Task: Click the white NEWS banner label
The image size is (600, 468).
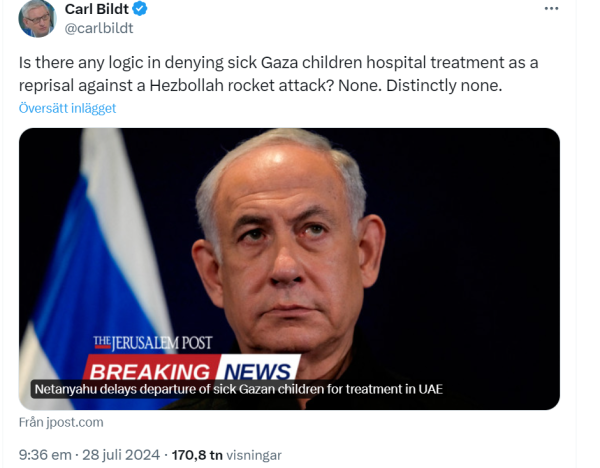Action: 259,368
